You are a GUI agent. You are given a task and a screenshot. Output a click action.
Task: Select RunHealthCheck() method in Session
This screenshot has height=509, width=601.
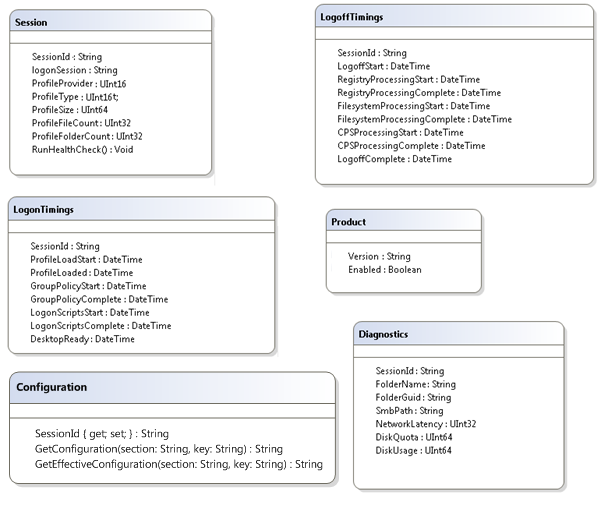coord(82,149)
